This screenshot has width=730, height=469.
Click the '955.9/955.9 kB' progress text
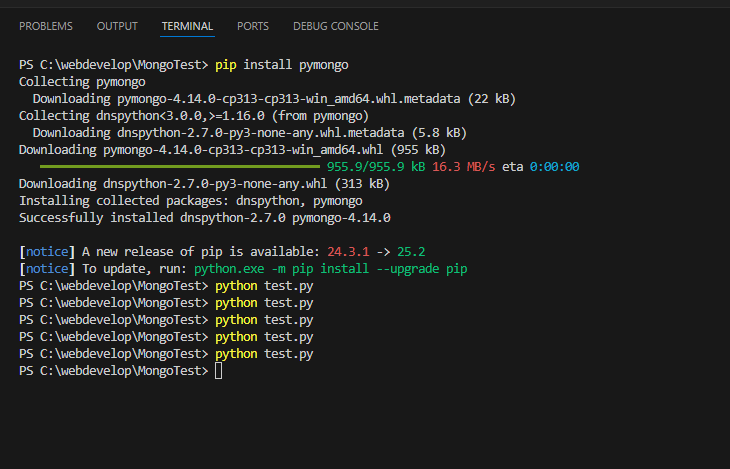[x=376, y=167]
